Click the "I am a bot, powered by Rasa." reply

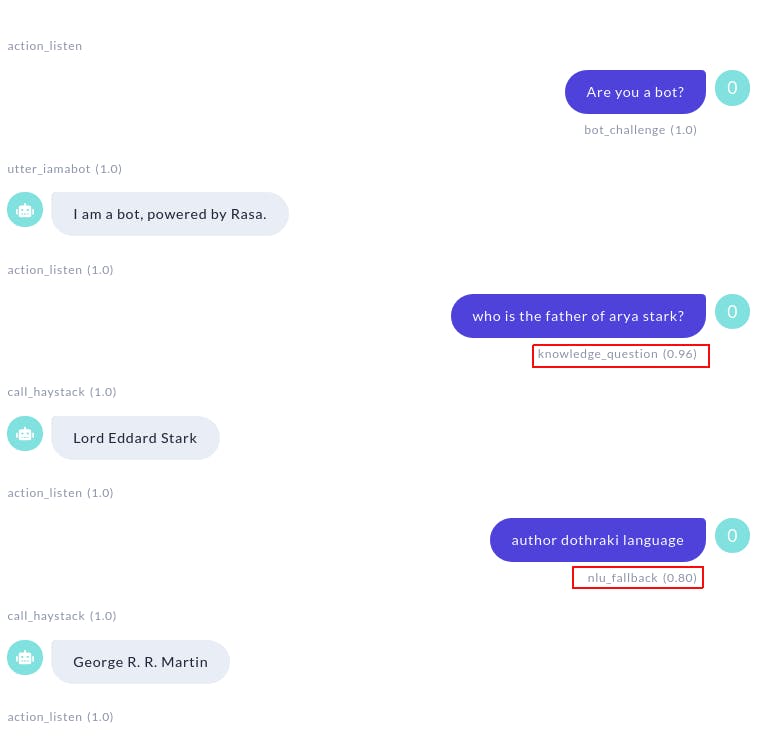pyautogui.click(x=170, y=214)
